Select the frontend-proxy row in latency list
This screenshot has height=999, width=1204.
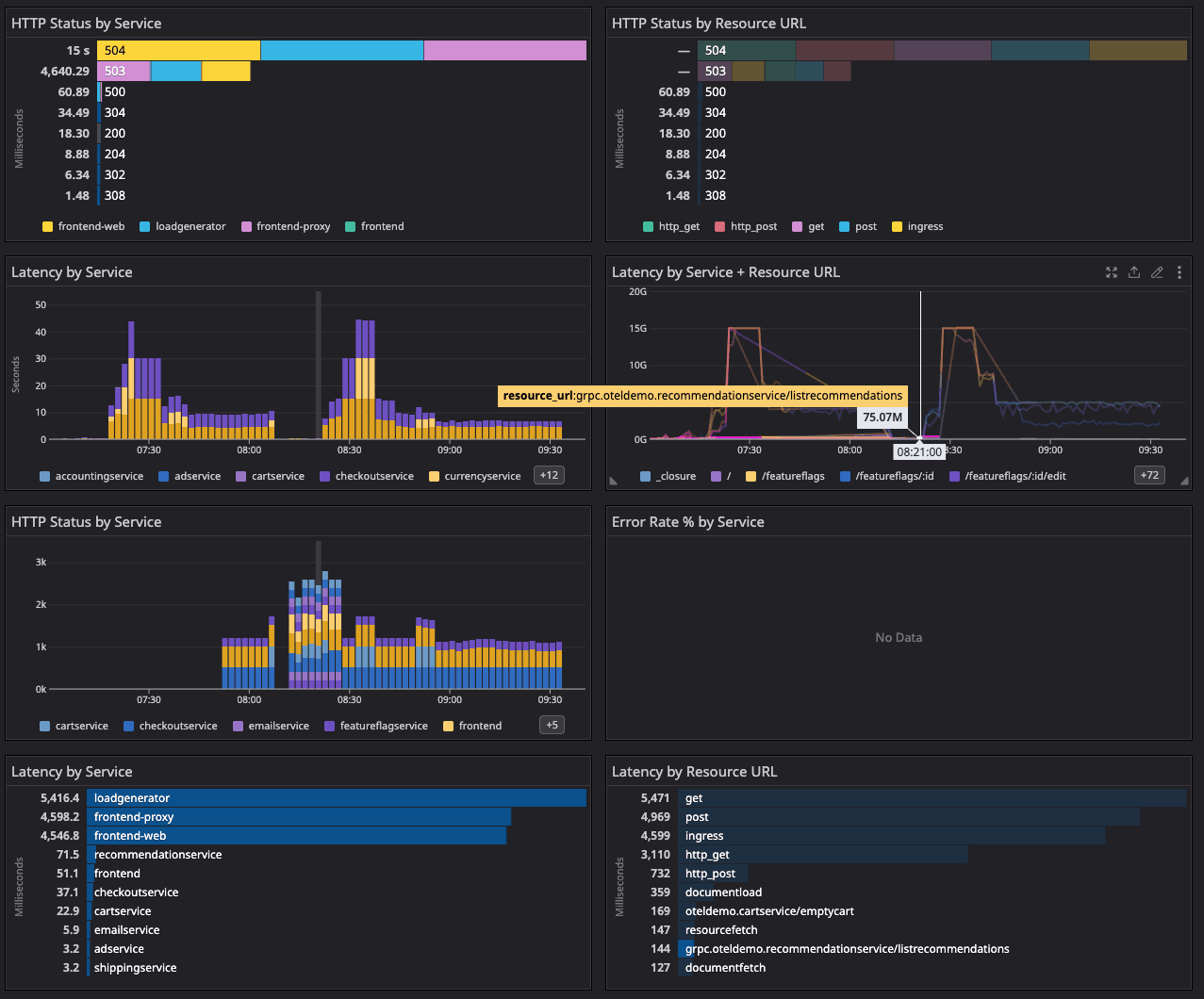click(x=299, y=817)
